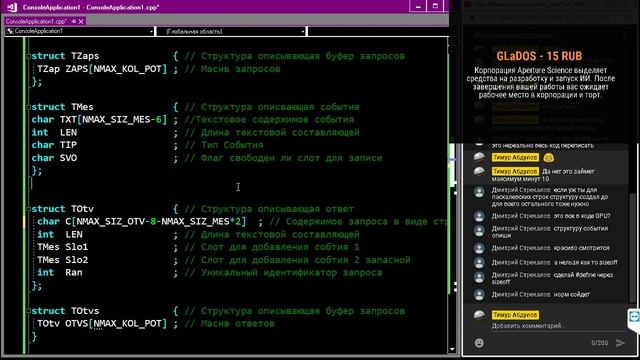640x360 pixels.
Task: Click the editor scrollbar down arrow
Action: pos(452,349)
